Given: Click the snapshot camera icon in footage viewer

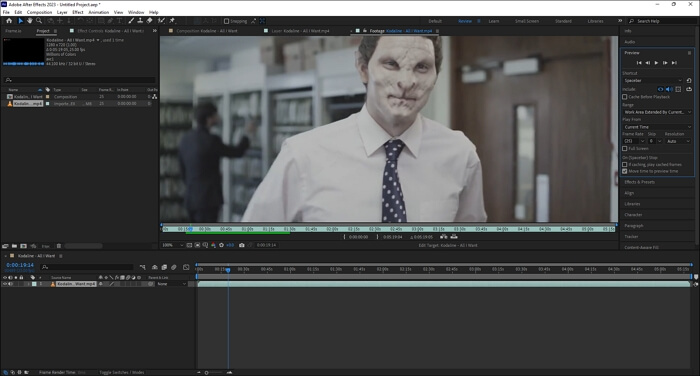Looking at the screenshot, I should [242, 245].
